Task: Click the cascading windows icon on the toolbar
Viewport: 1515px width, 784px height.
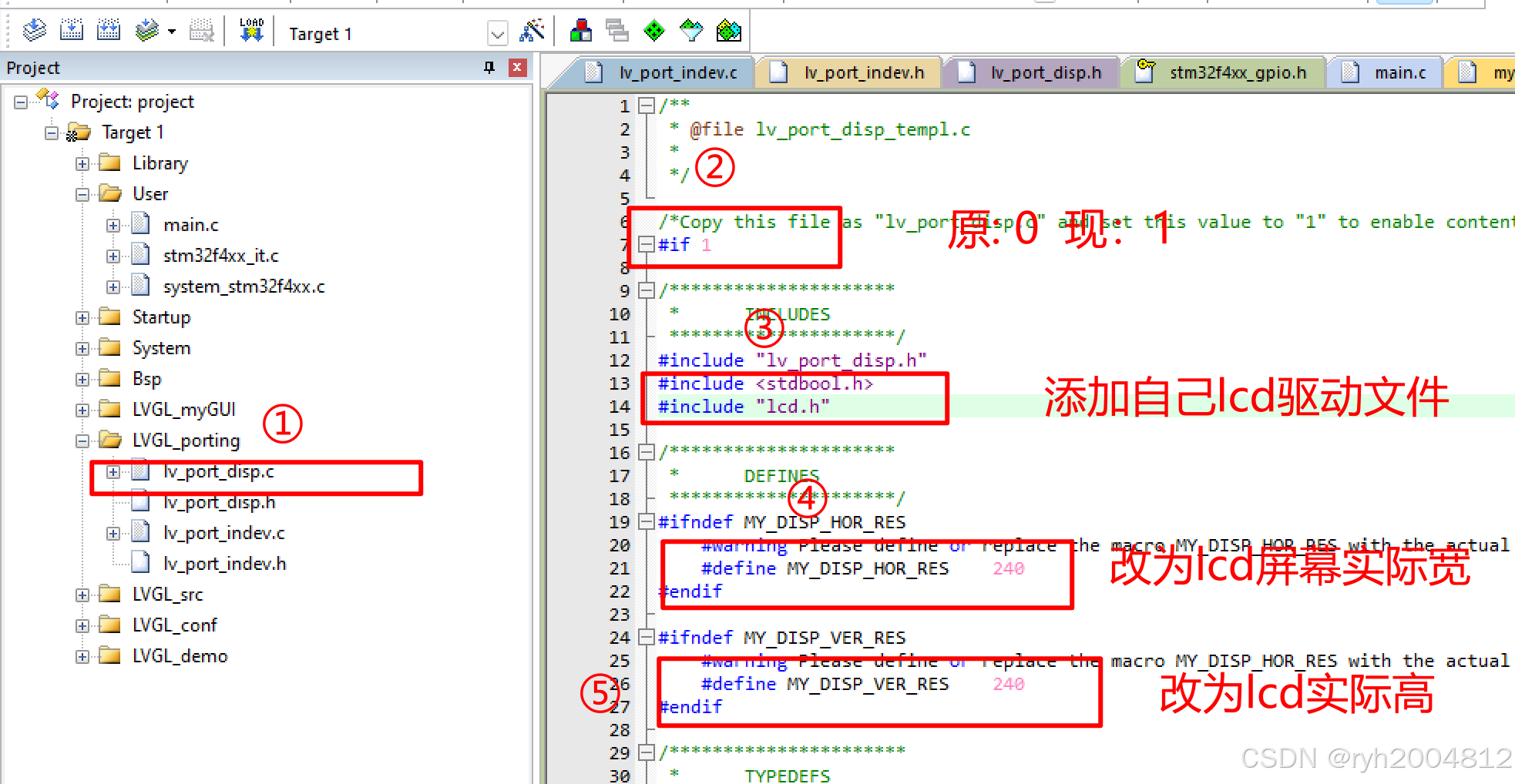Action: point(616,32)
